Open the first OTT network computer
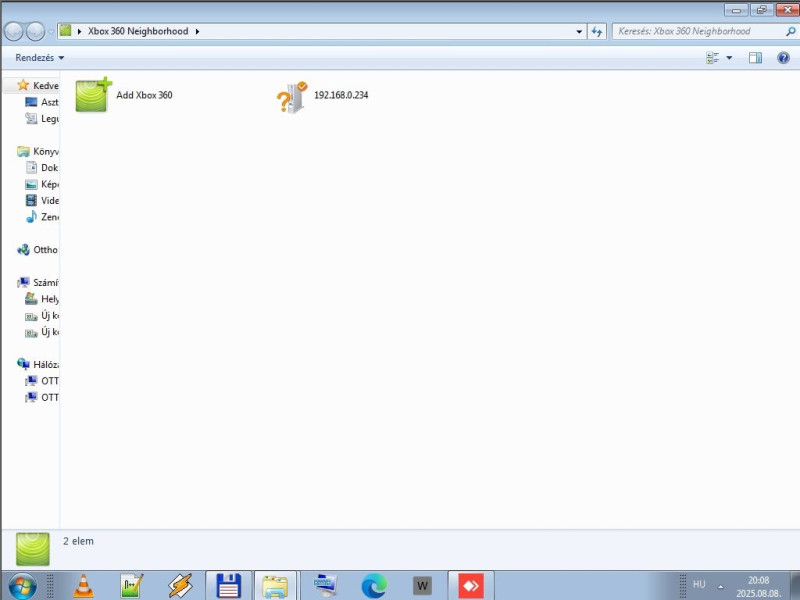This screenshot has height=600, width=800. pos(41,381)
